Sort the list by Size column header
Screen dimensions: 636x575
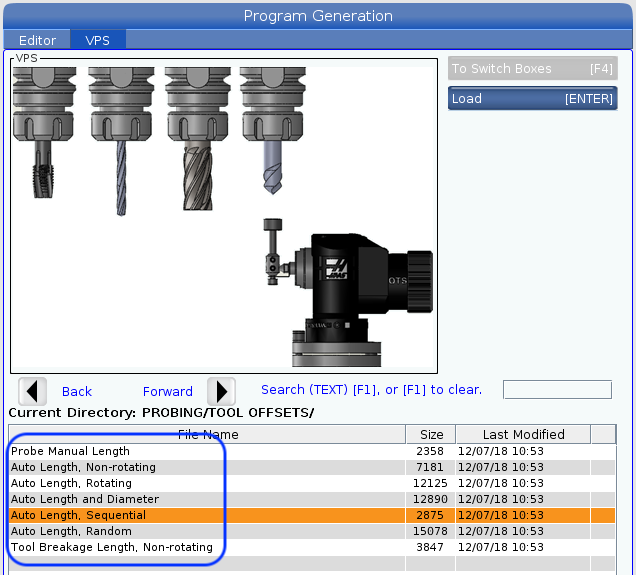coord(431,434)
